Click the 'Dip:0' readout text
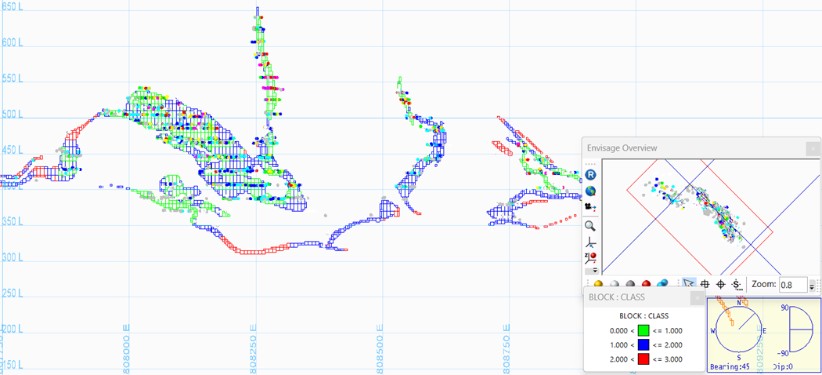This screenshot has width=822, height=375. click(784, 366)
